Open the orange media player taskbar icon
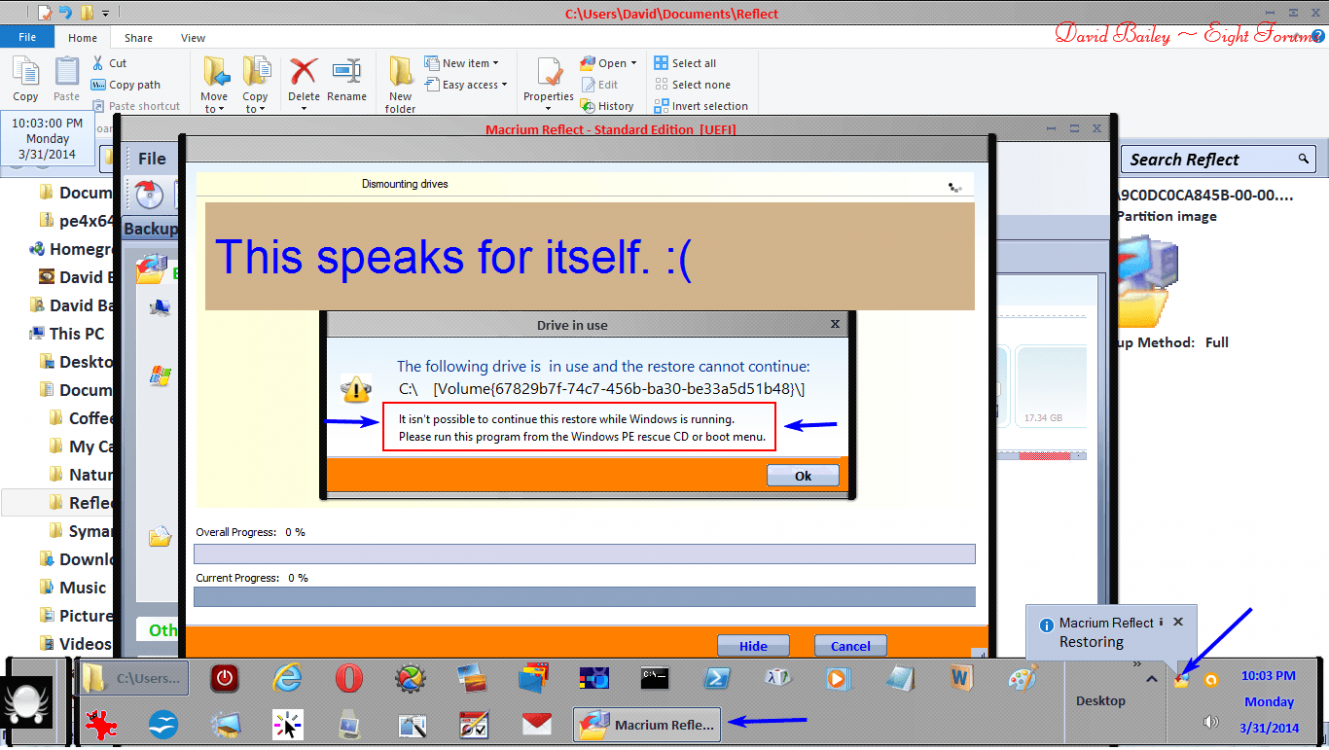The width and height of the screenshot is (1329, 750). pyautogui.click(x=838, y=678)
